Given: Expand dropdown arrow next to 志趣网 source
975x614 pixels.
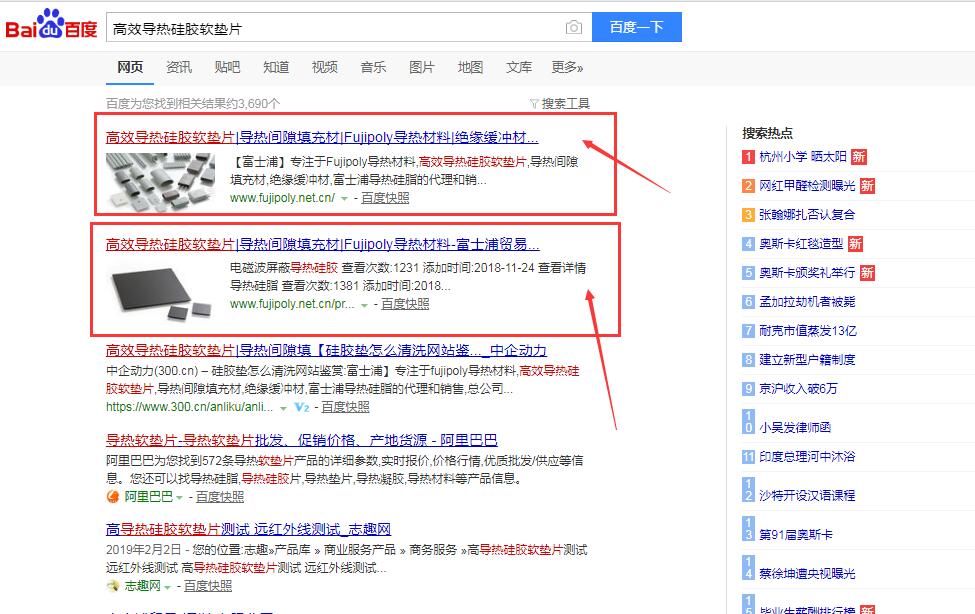Looking at the screenshot, I should pyautogui.click(x=167, y=586).
